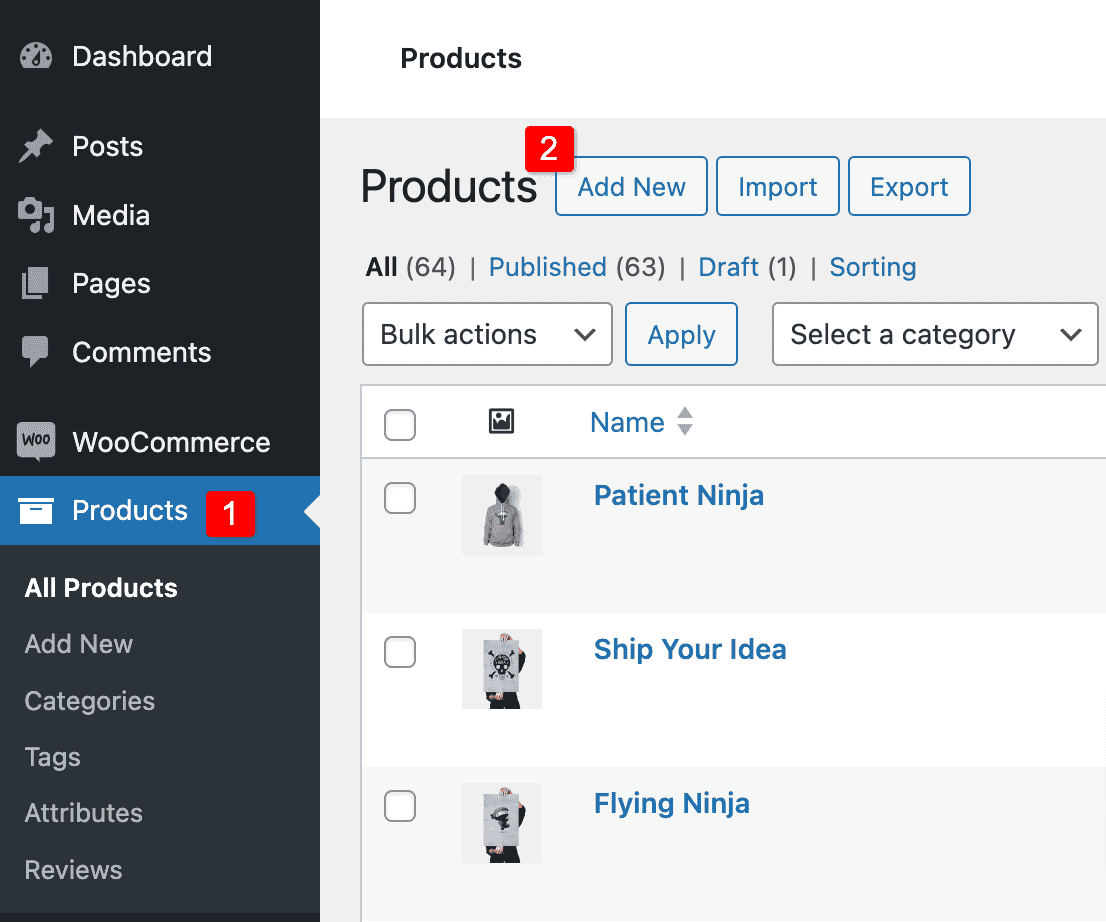Open the Dashboard via its gauge icon
Screen dimensions: 1106x922
click(35, 56)
